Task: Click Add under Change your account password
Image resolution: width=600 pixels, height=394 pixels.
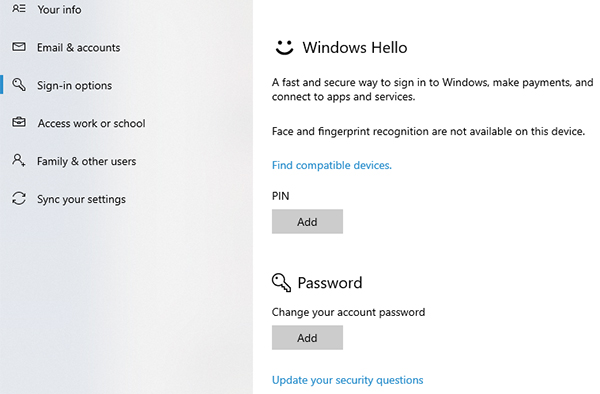Action: [307, 338]
